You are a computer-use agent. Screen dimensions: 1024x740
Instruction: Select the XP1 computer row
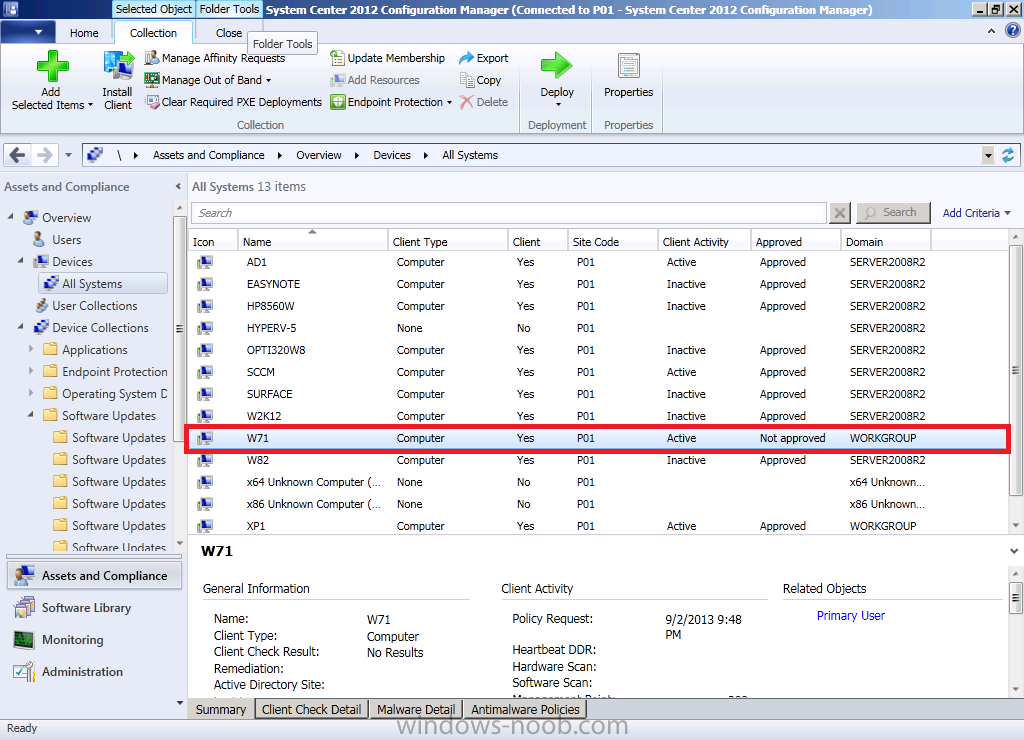(x=599, y=526)
